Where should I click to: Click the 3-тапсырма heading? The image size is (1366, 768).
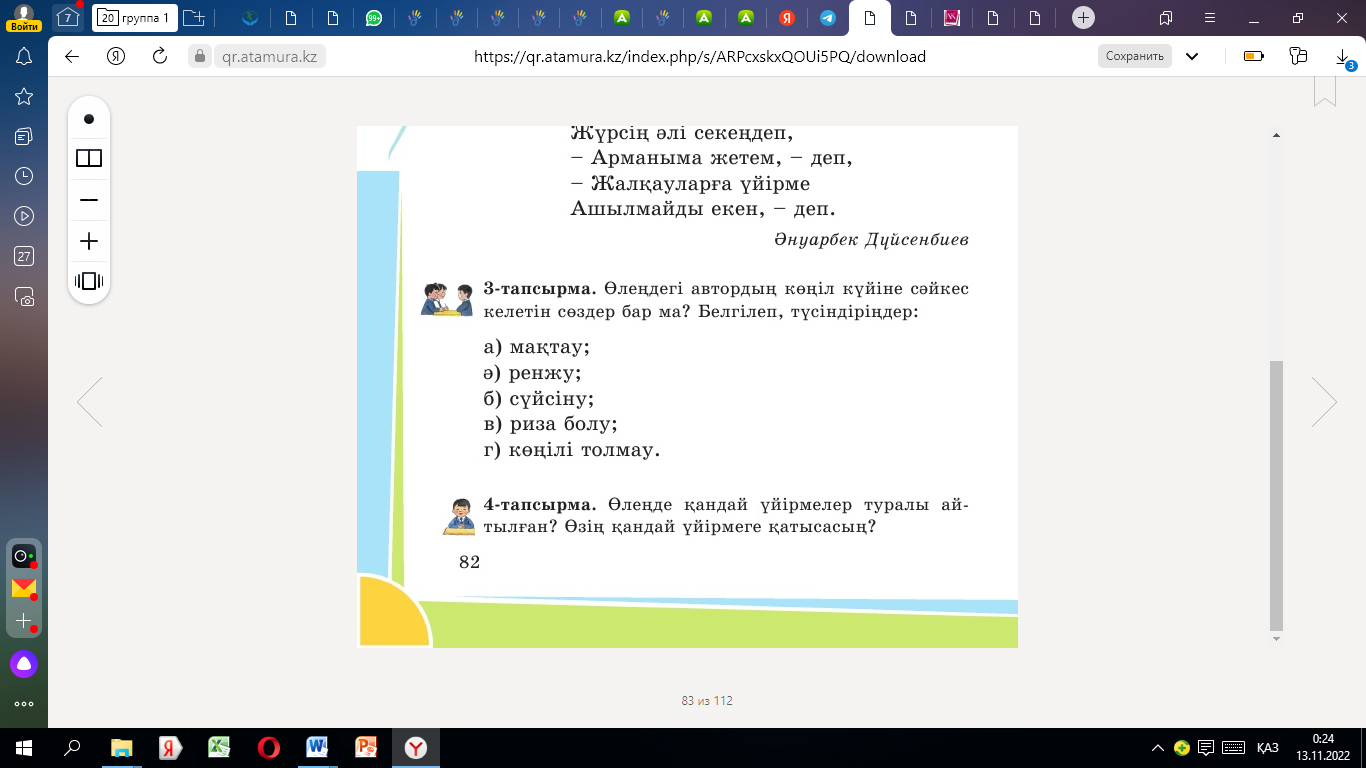[x=540, y=289]
